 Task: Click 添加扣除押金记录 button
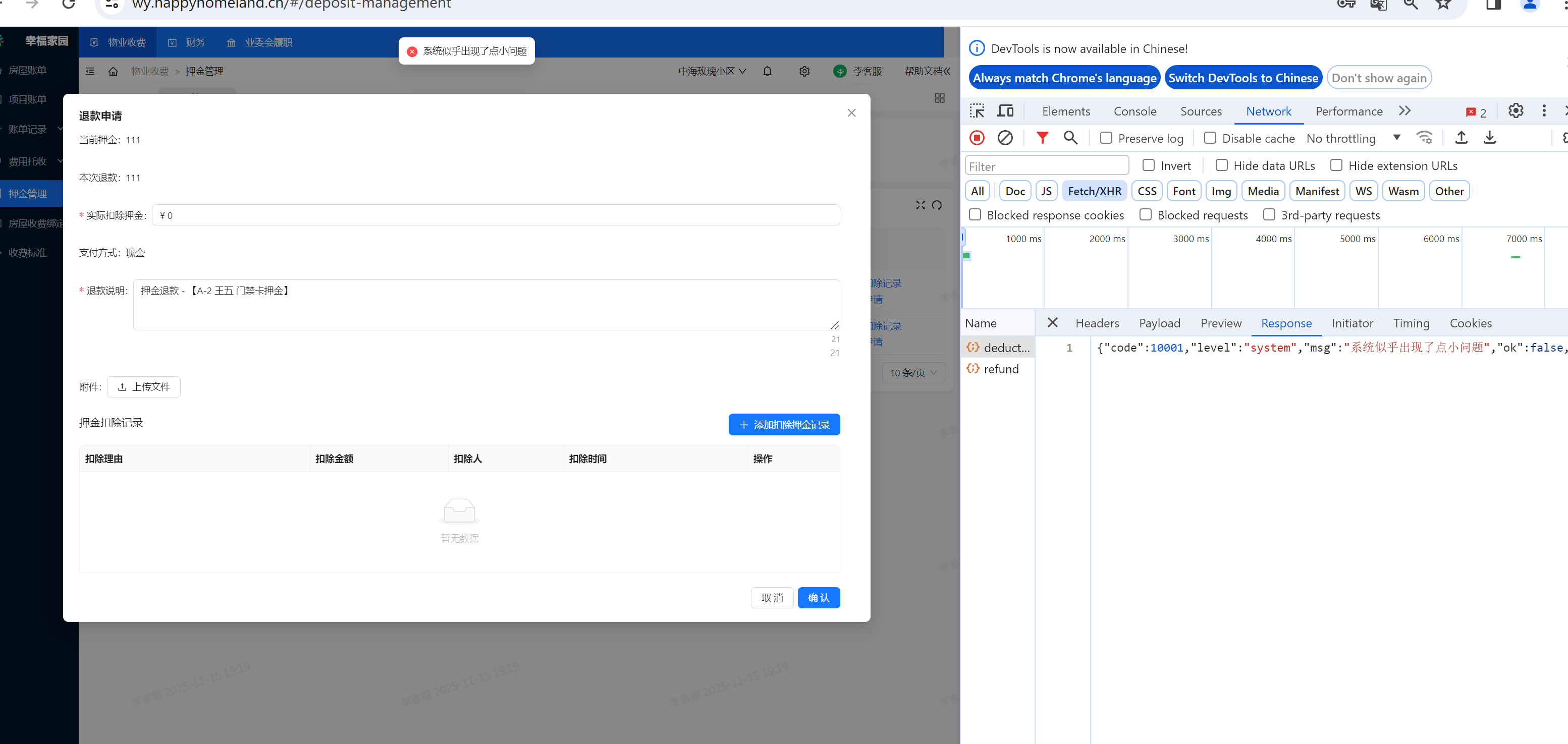pos(784,425)
